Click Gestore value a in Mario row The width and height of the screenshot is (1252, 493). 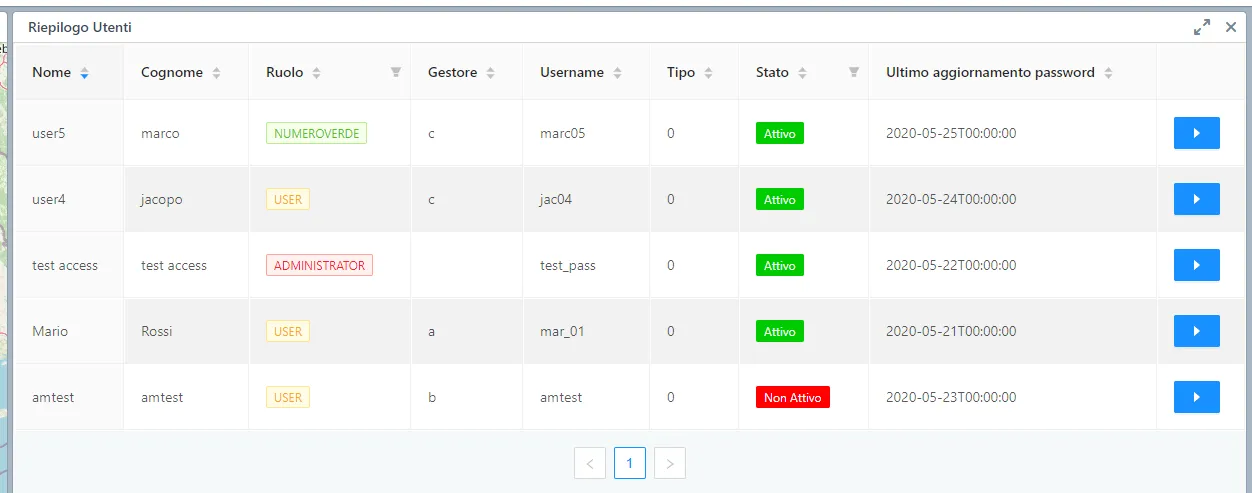point(431,331)
